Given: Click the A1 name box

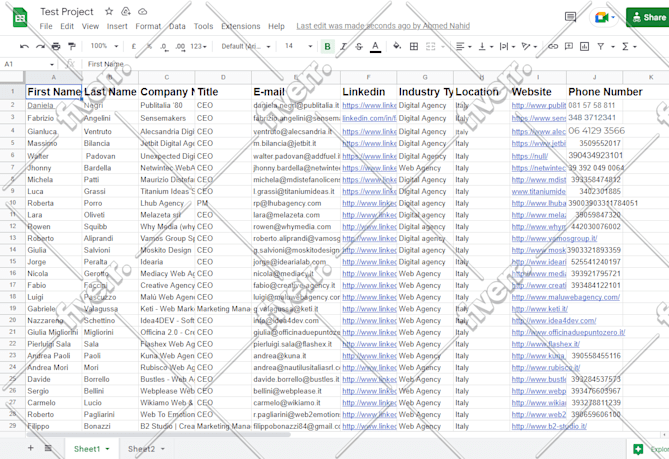Looking at the screenshot, I should click(29, 64).
